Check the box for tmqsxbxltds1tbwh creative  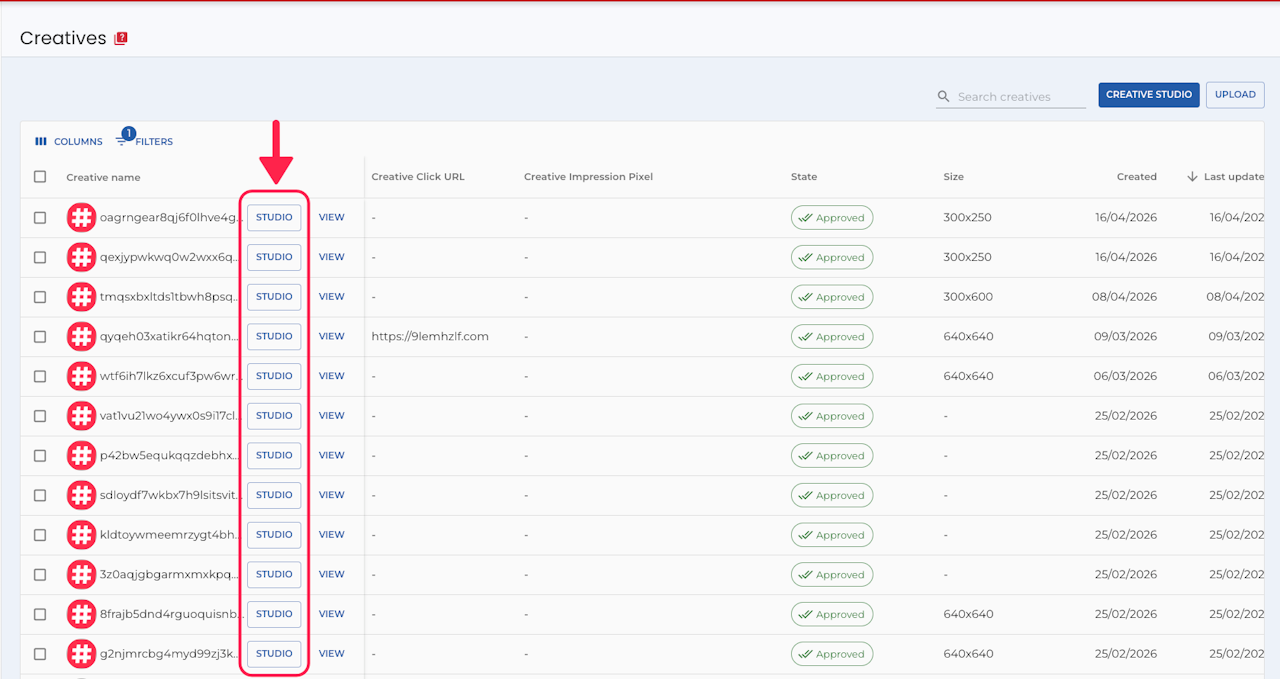tap(40, 297)
